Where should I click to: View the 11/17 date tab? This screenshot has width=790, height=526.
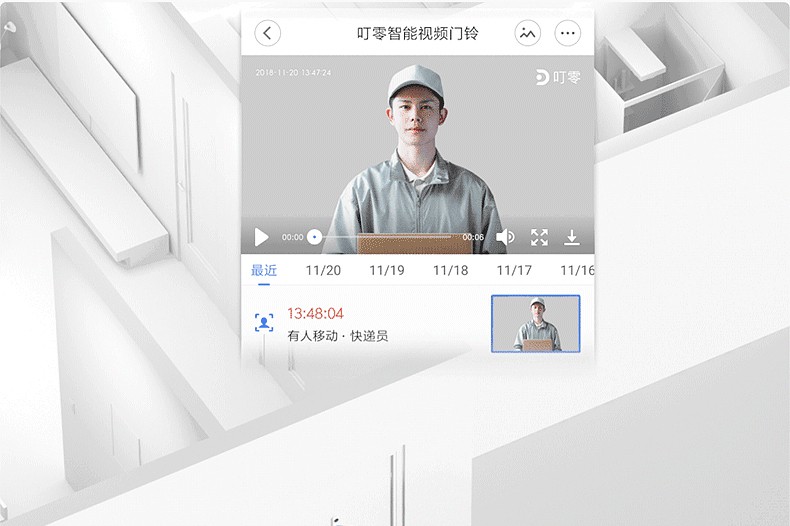tap(514, 270)
